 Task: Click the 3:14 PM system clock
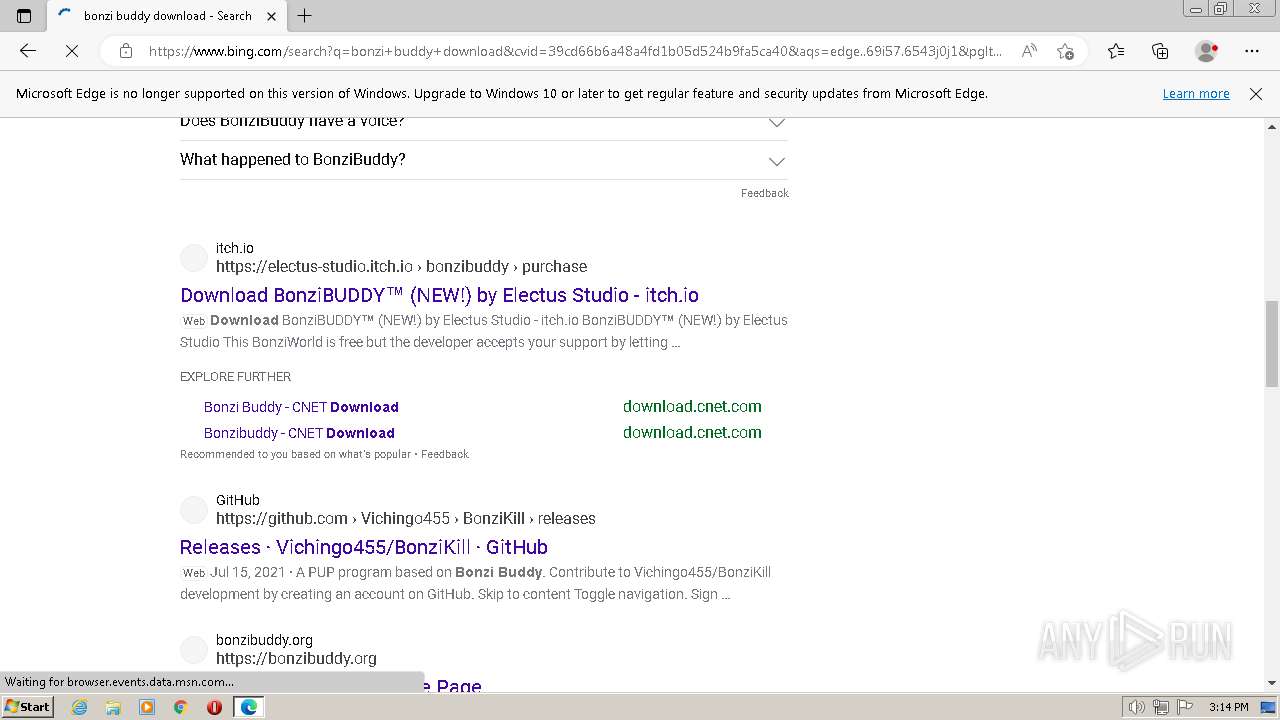[x=1228, y=707]
